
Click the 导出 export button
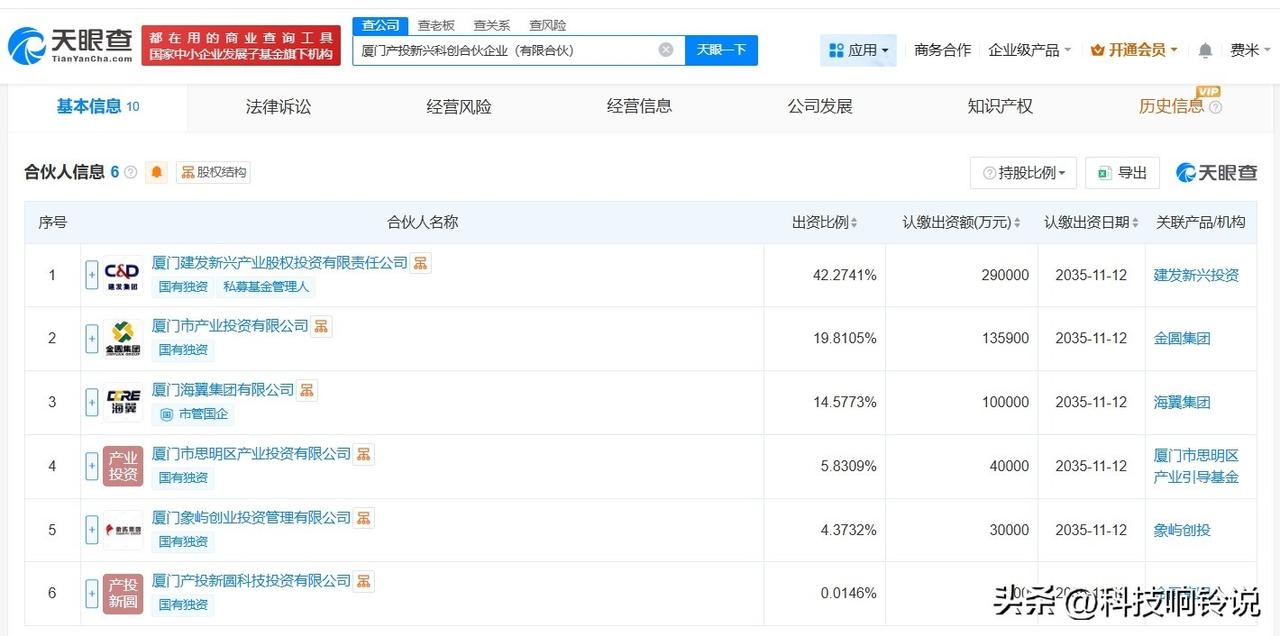pyautogui.click(x=1122, y=173)
